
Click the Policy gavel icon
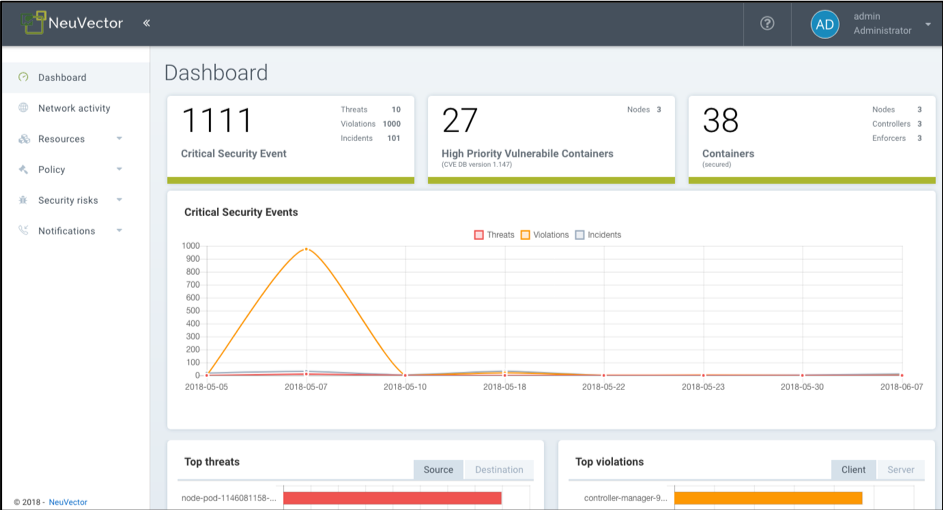tap(23, 169)
